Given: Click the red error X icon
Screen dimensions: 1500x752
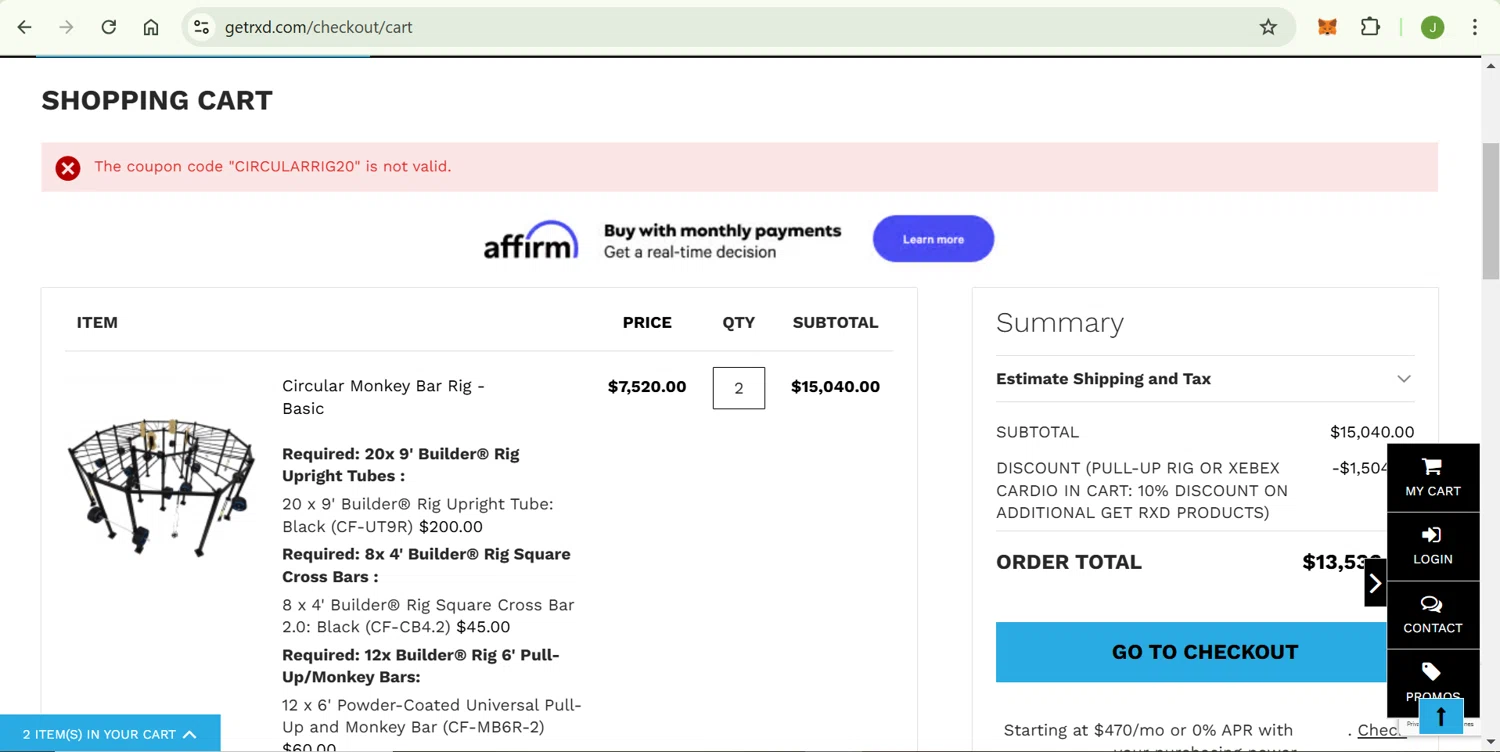Looking at the screenshot, I should pyautogui.click(x=68, y=168).
